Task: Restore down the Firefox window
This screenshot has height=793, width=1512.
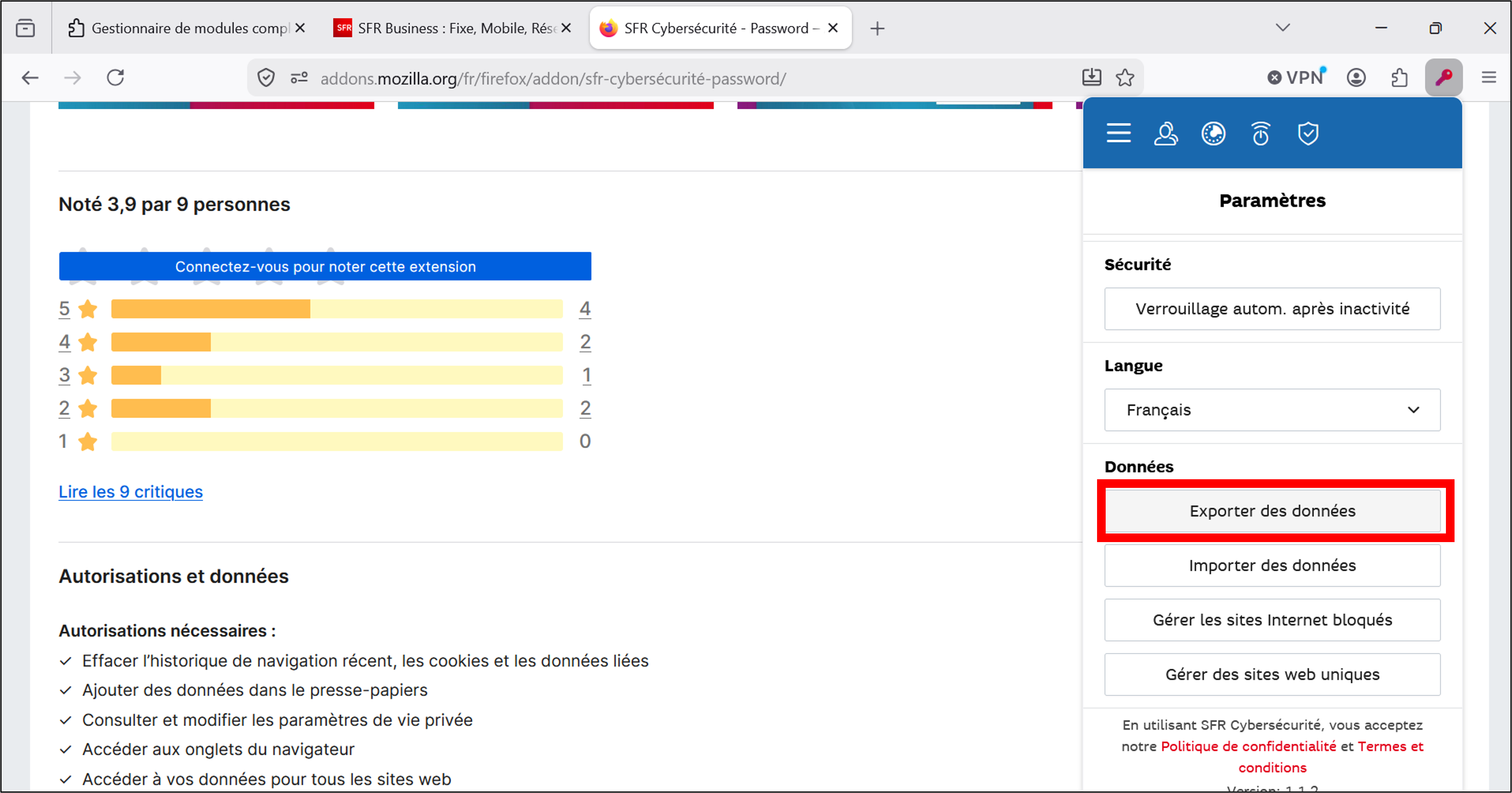Action: pyautogui.click(x=1435, y=28)
